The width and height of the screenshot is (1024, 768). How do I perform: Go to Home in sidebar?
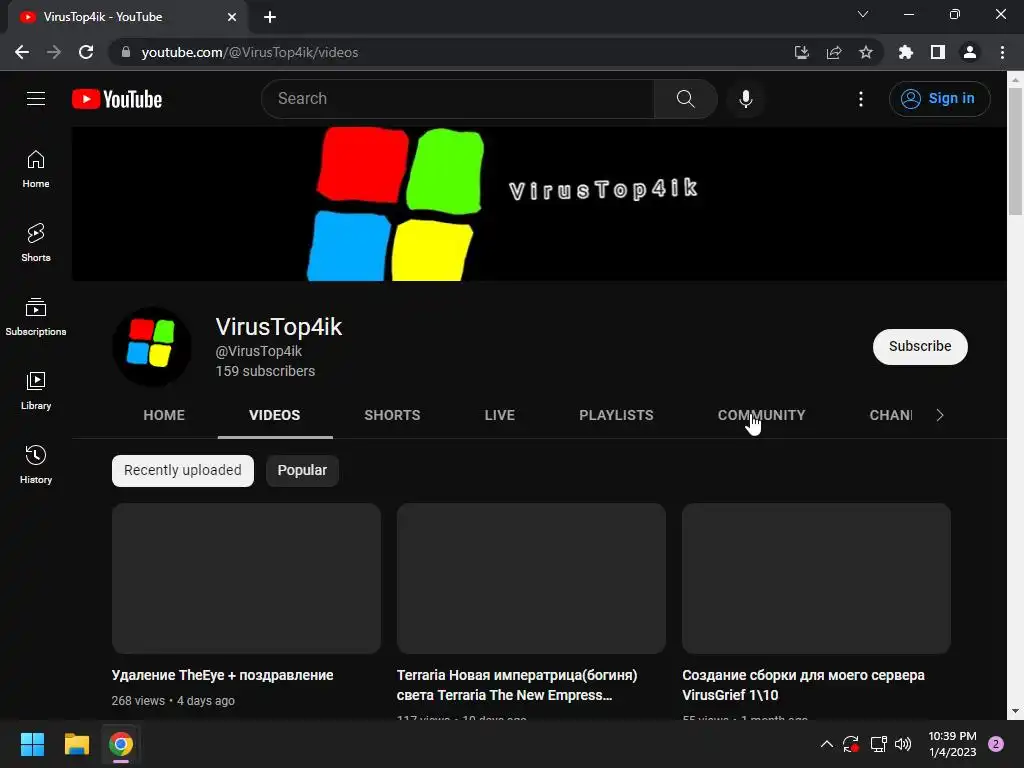pyautogui.click(x=36, y=169)
